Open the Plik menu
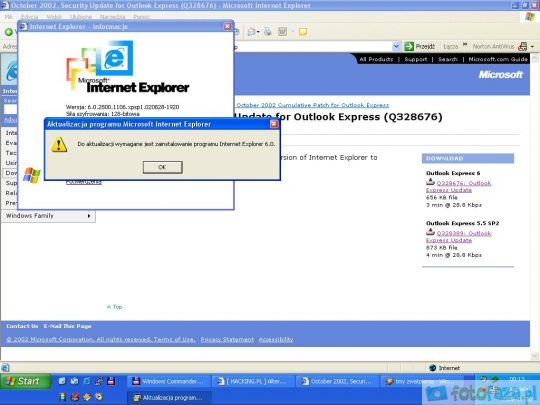The height and width of the screenshot is (405, 540). point(9,17)
